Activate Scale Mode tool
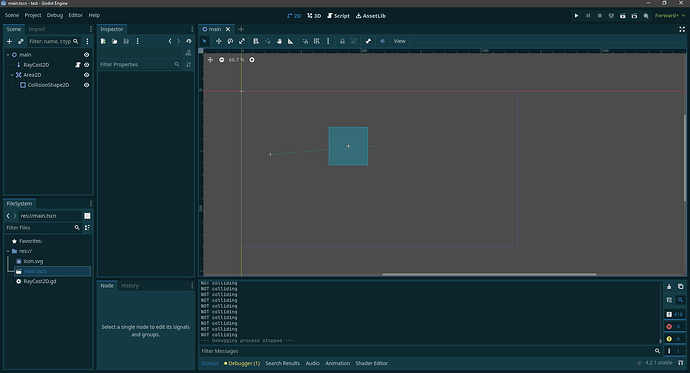Screen dimensions: 690x373 (x=242, y=41)
